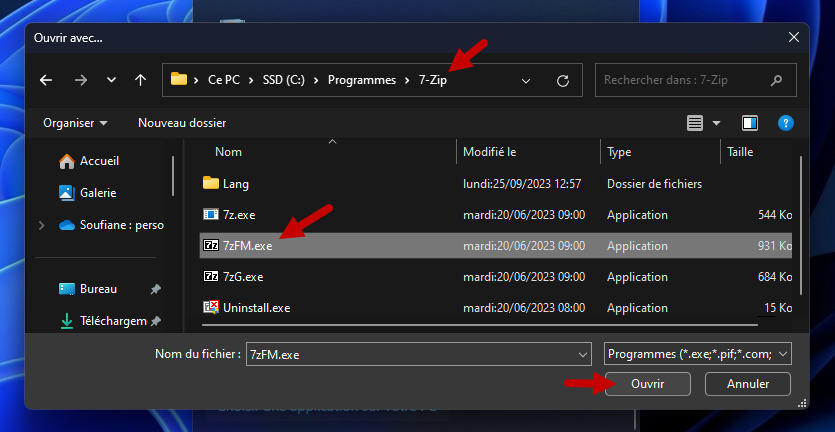
Task: Open the recent locations chevron
Action: point(111,80)
